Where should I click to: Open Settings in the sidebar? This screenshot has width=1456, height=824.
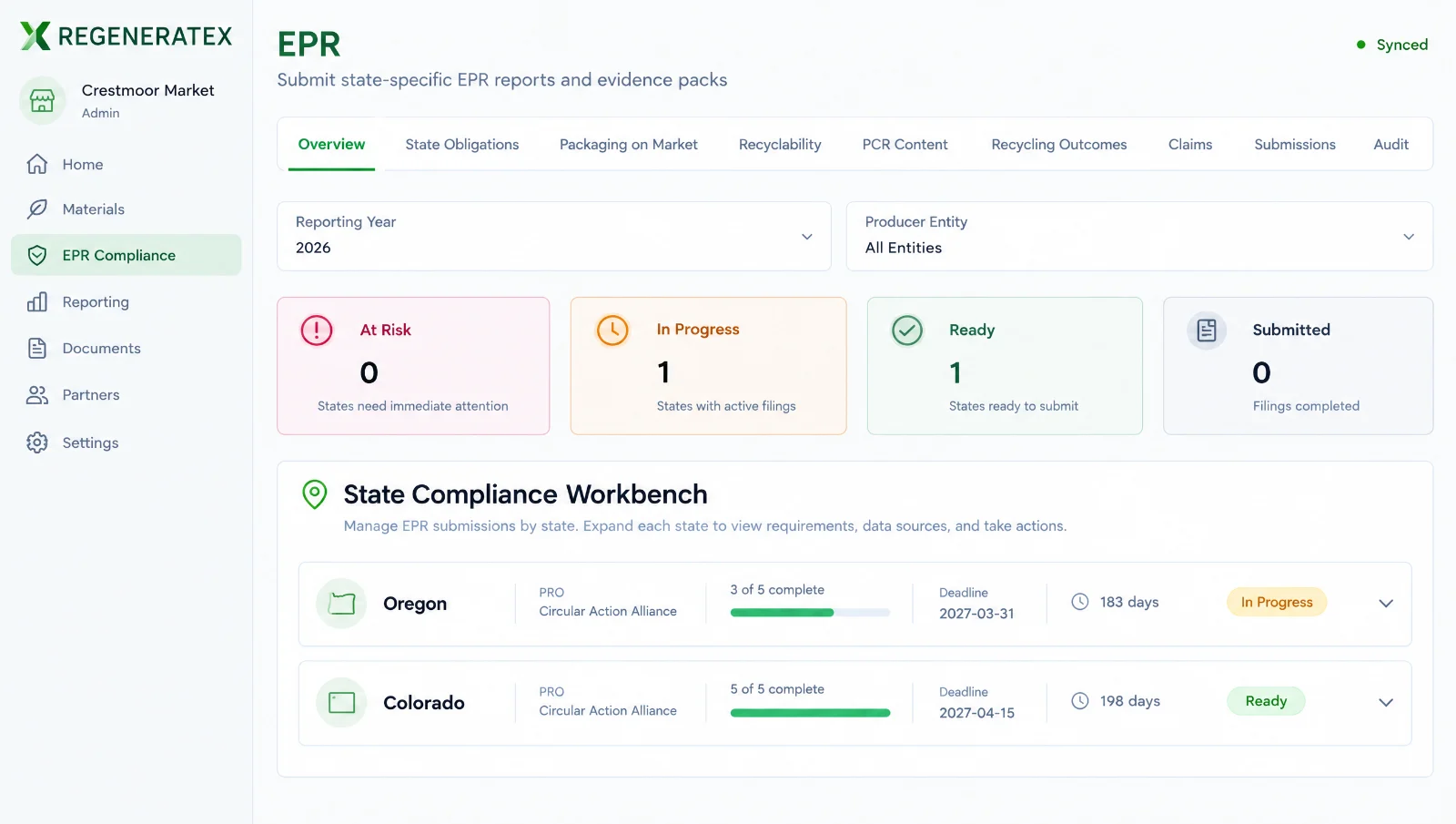point(126,443)
